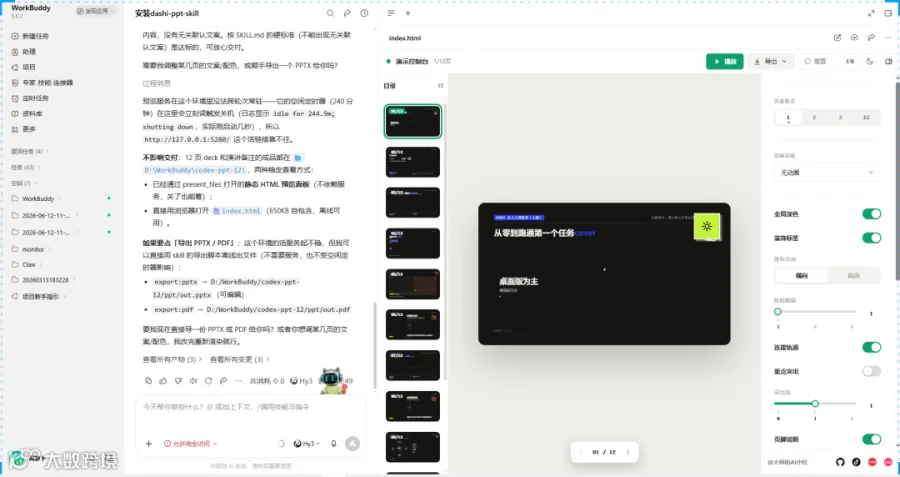Image resolution: width=900 pixels, height=477 pixels.
Task: Click the microphone icon in chat input
Action: coord(333,444)
